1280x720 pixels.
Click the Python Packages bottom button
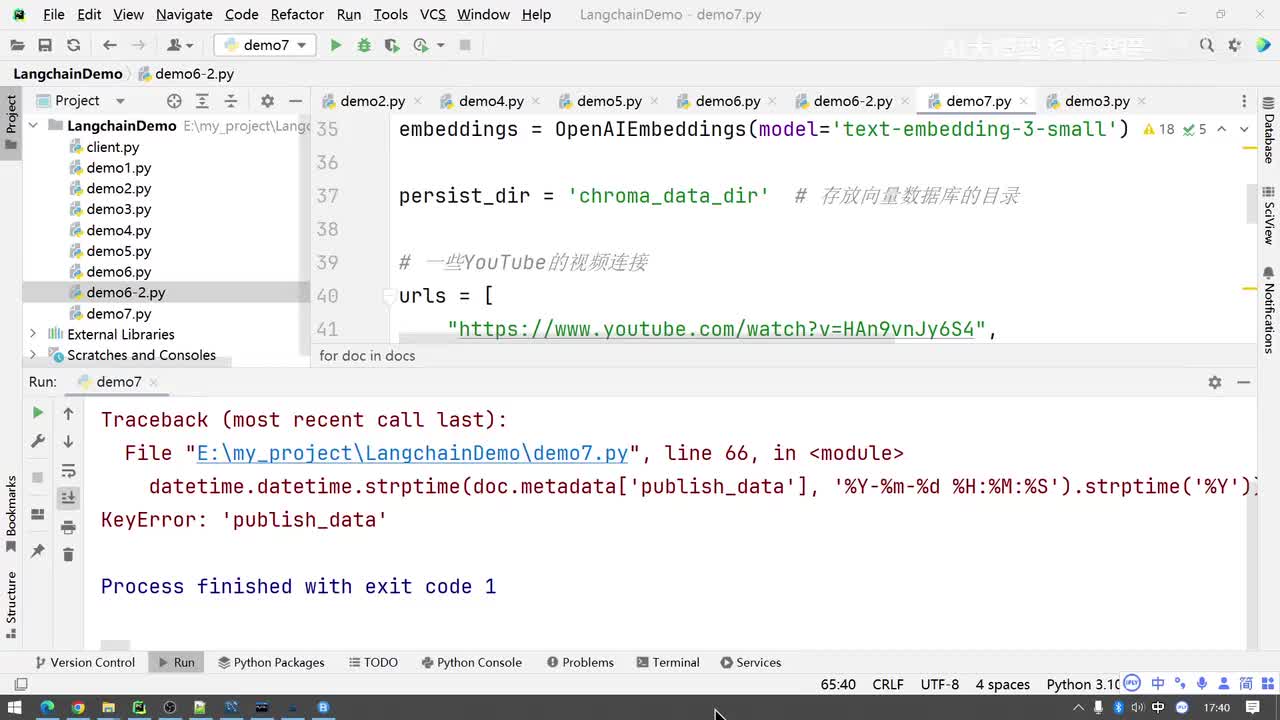(271, 662)
